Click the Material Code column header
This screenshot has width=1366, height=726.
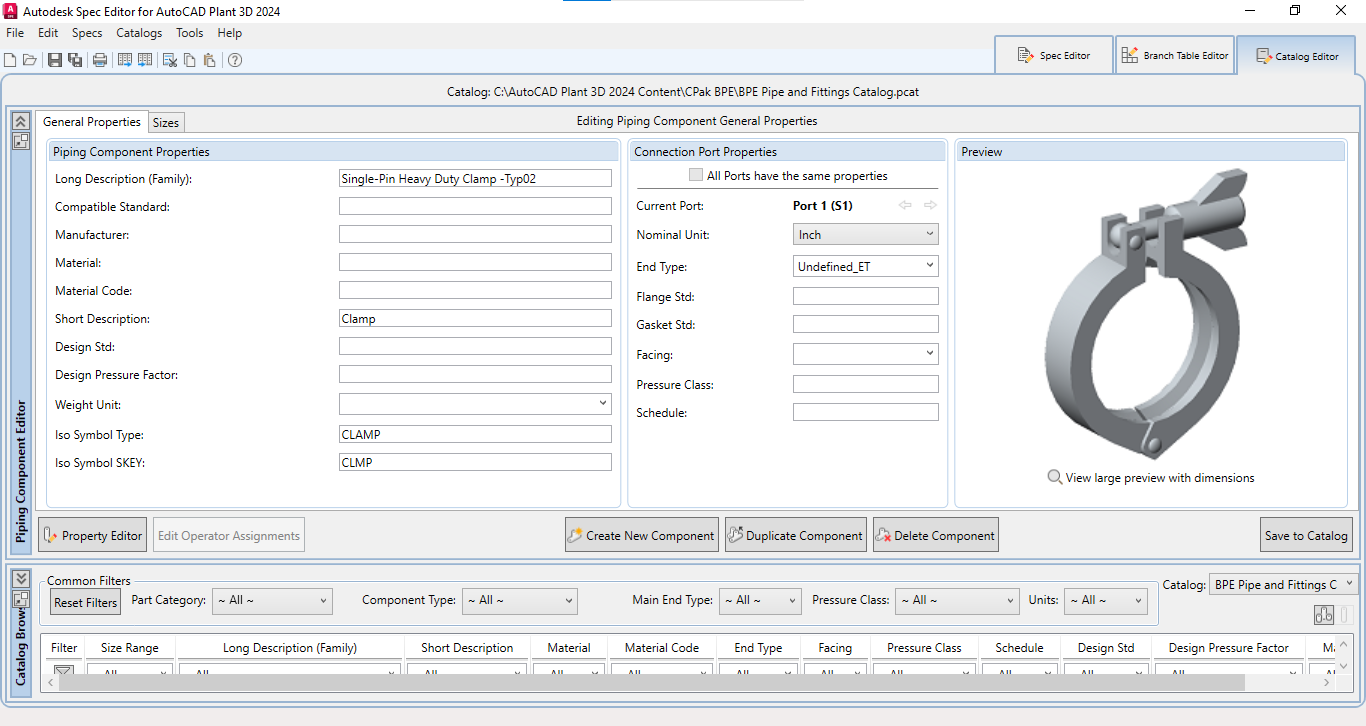tap(662, 648)
